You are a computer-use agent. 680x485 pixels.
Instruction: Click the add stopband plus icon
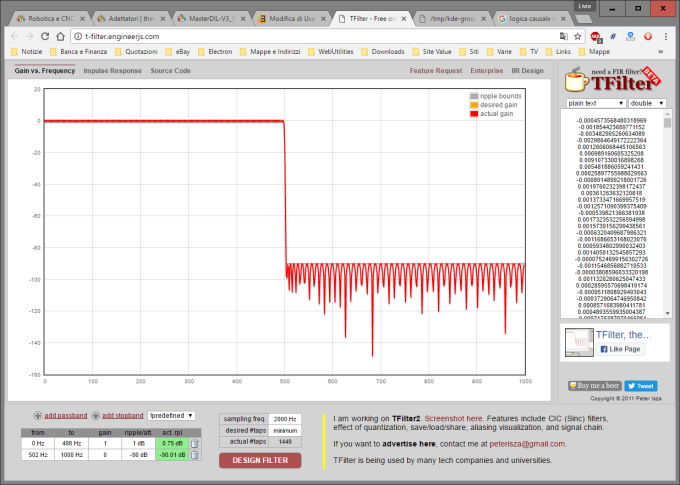(93, 415)
